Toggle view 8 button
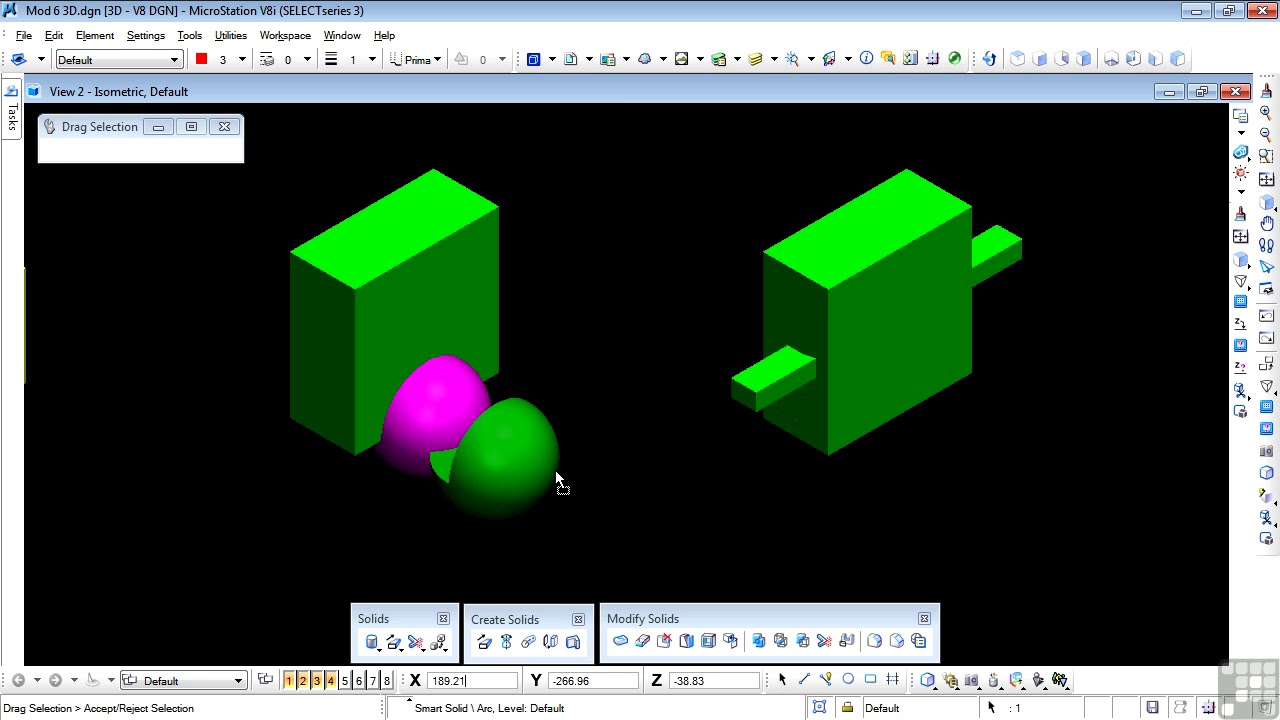This screenshot has height=720, width=1280. click(387, 681)
